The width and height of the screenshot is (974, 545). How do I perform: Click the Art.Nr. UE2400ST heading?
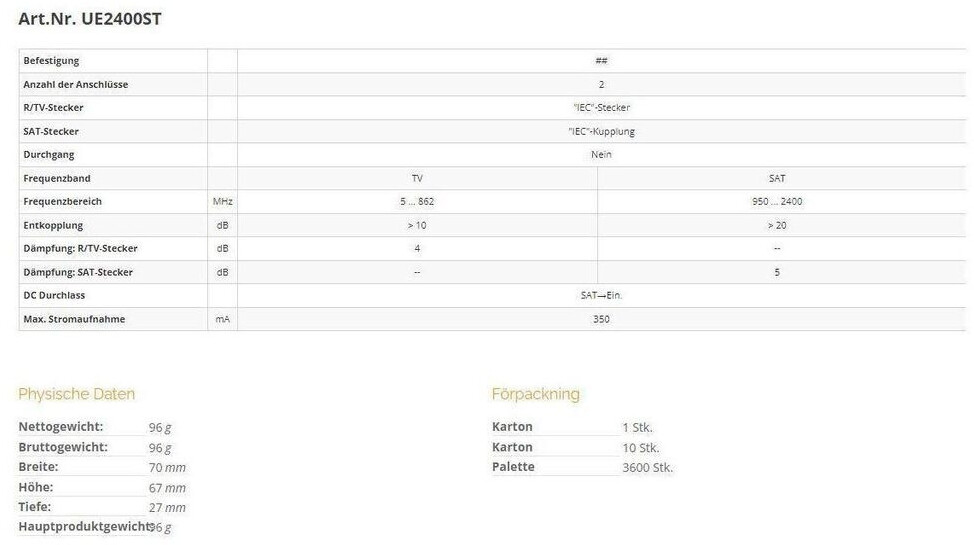coord(90,18)
